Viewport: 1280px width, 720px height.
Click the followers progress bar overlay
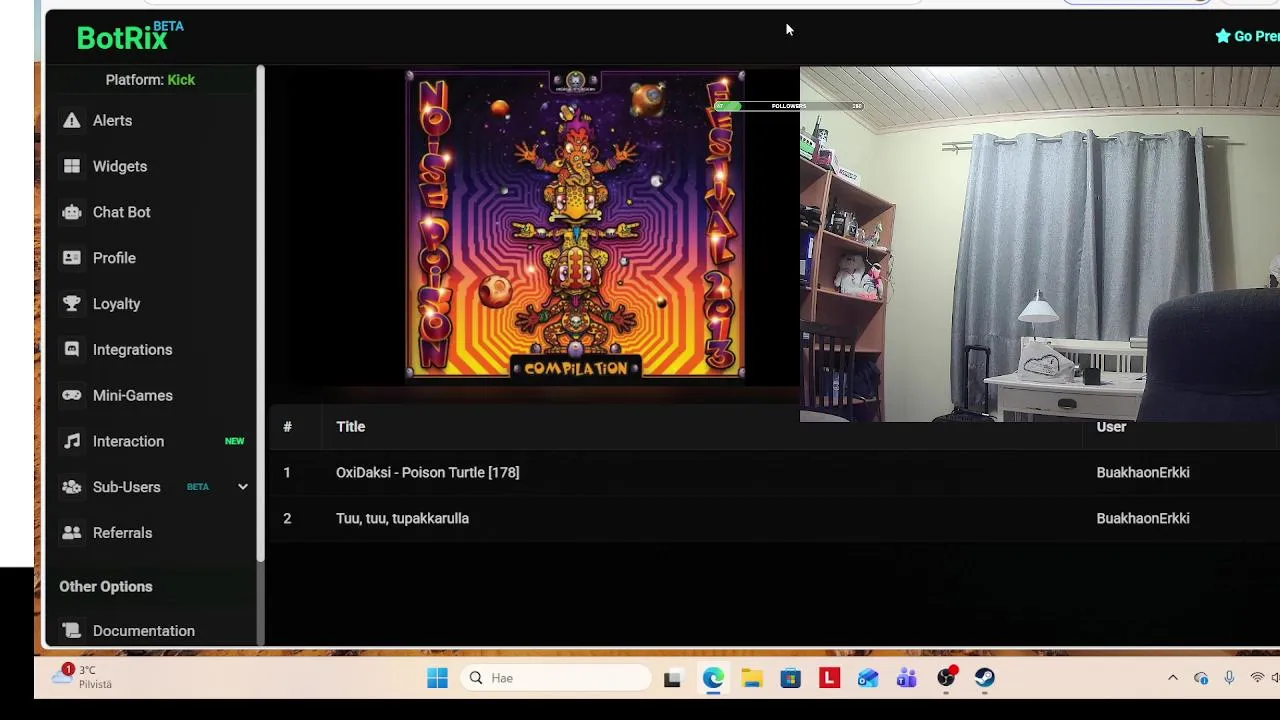pyautogui.click(x=788, y=106)
